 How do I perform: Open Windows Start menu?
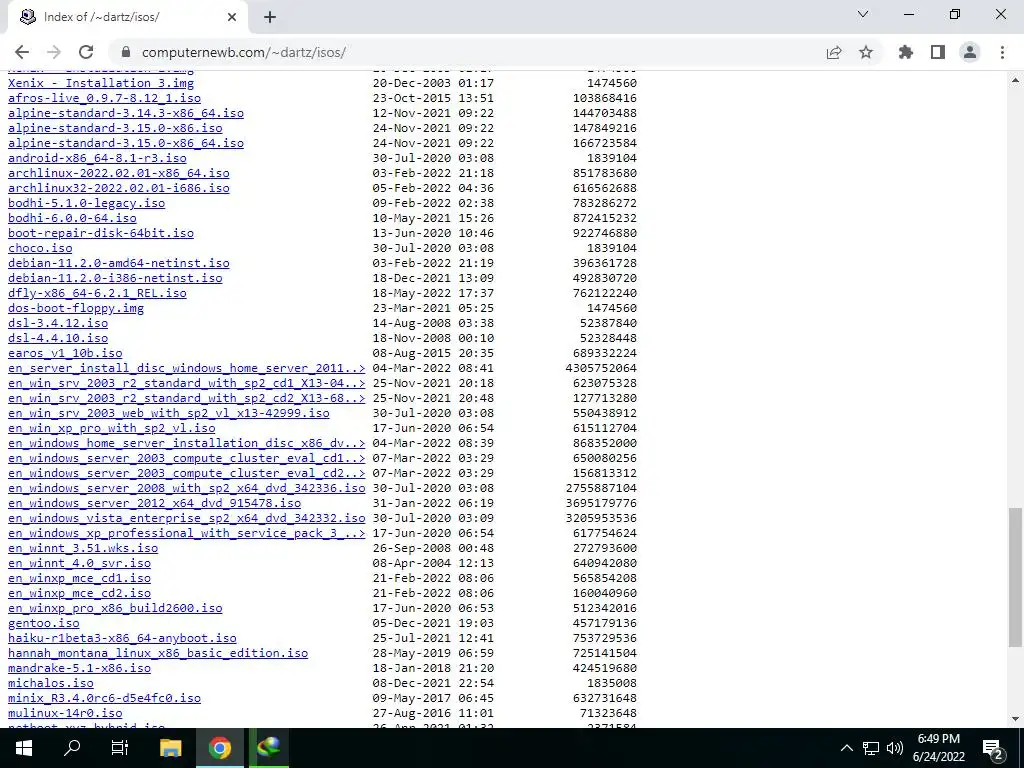[24, 748]
